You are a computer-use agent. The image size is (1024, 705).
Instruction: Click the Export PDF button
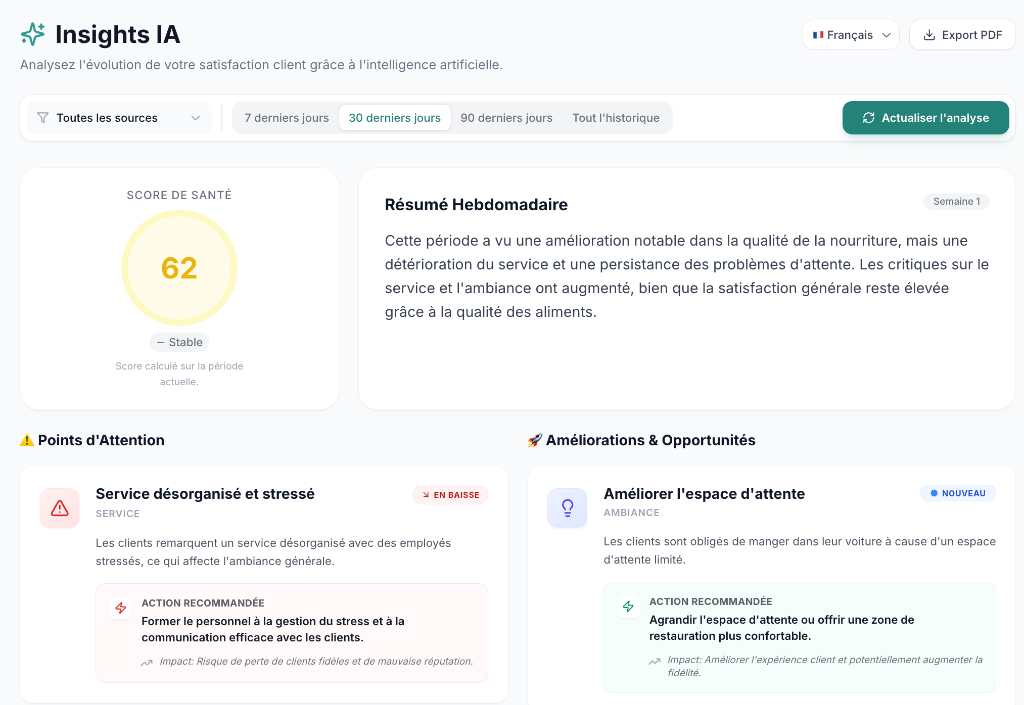click(962, 34)
